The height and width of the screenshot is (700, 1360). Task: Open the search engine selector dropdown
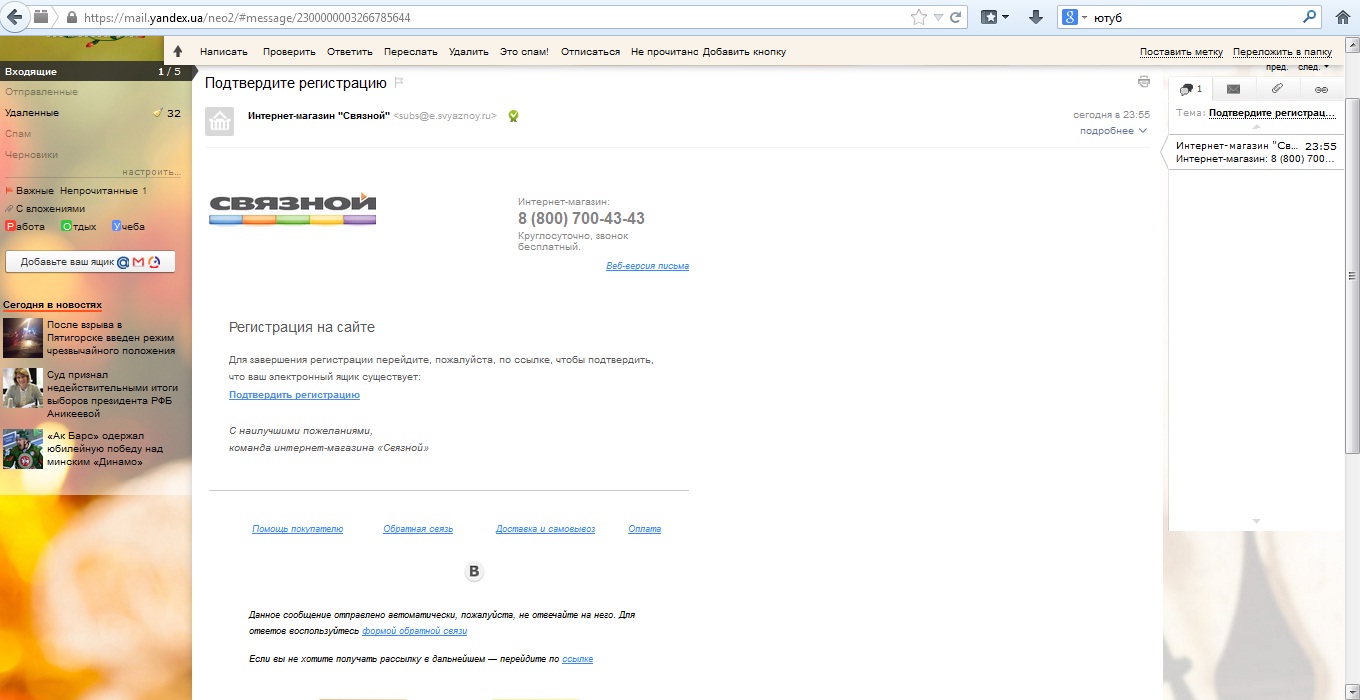[1074, 17]
